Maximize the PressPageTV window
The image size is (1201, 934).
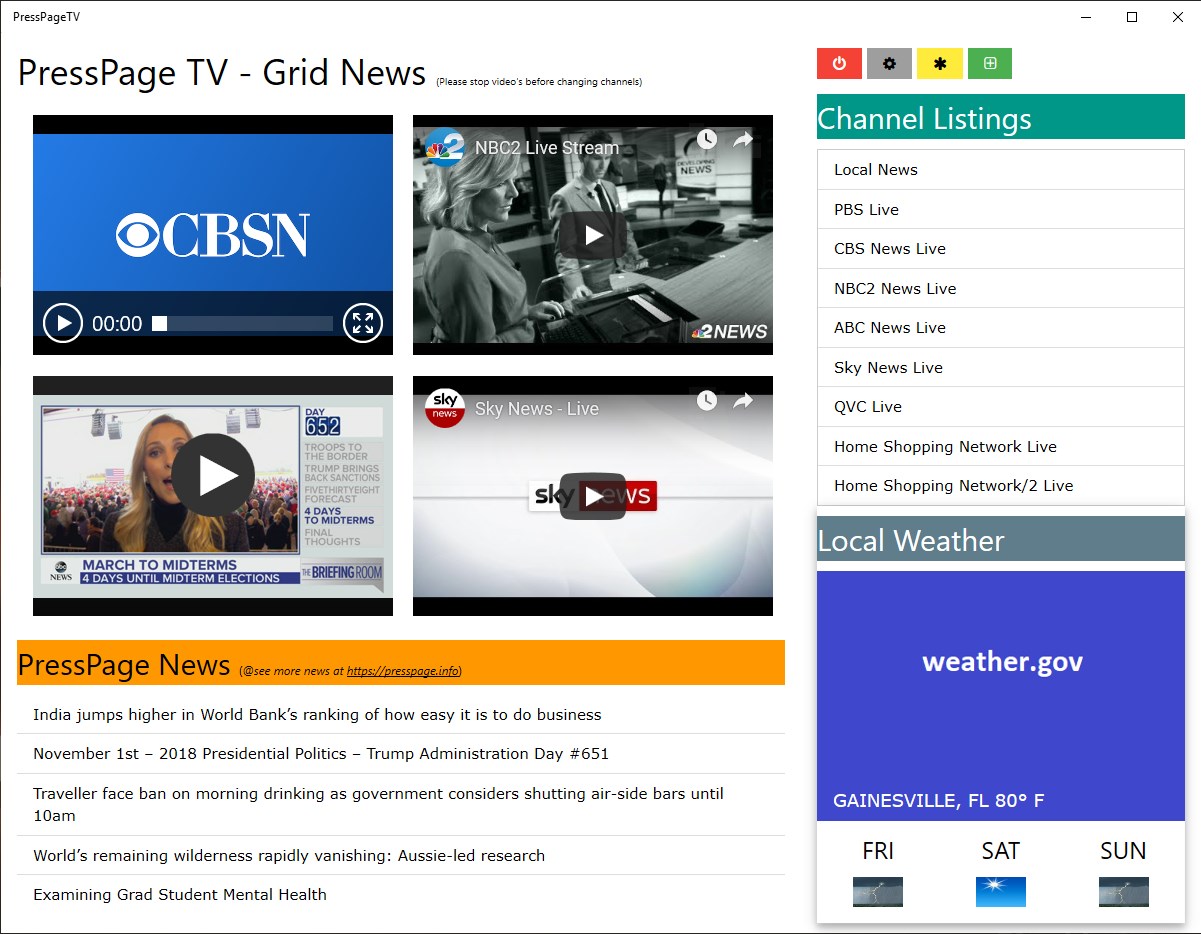click(1132, 17)
